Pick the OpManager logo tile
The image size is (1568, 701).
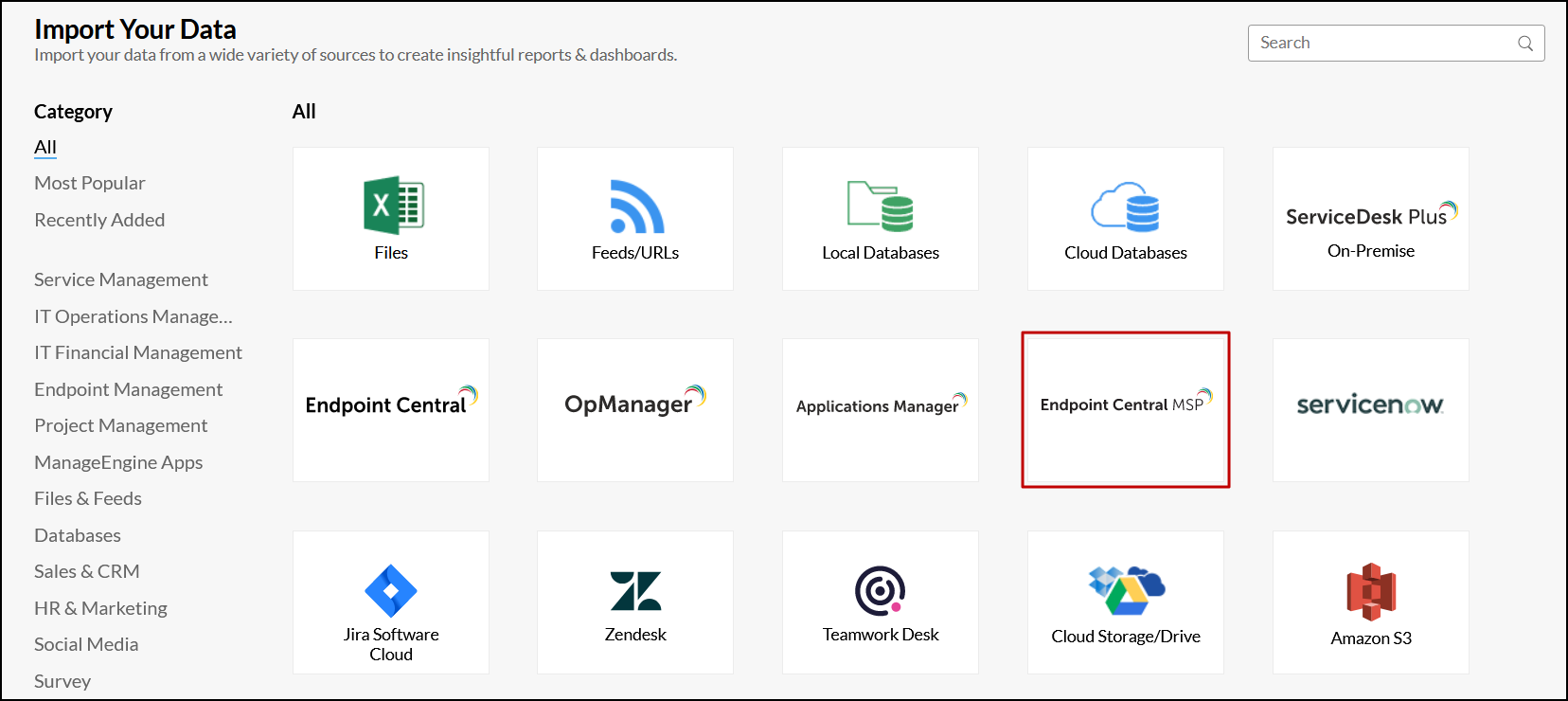pyautogui.click(x=635, y=410)
